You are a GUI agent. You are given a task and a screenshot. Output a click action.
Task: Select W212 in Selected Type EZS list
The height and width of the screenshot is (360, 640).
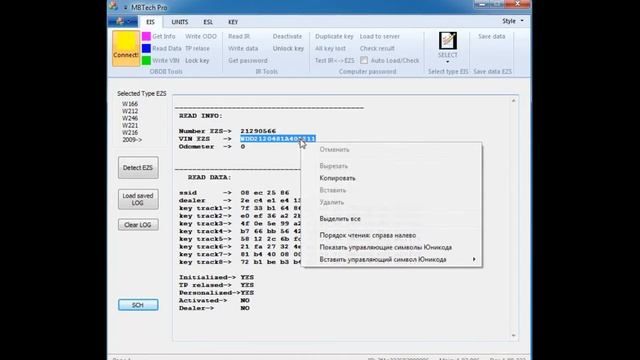130,111
